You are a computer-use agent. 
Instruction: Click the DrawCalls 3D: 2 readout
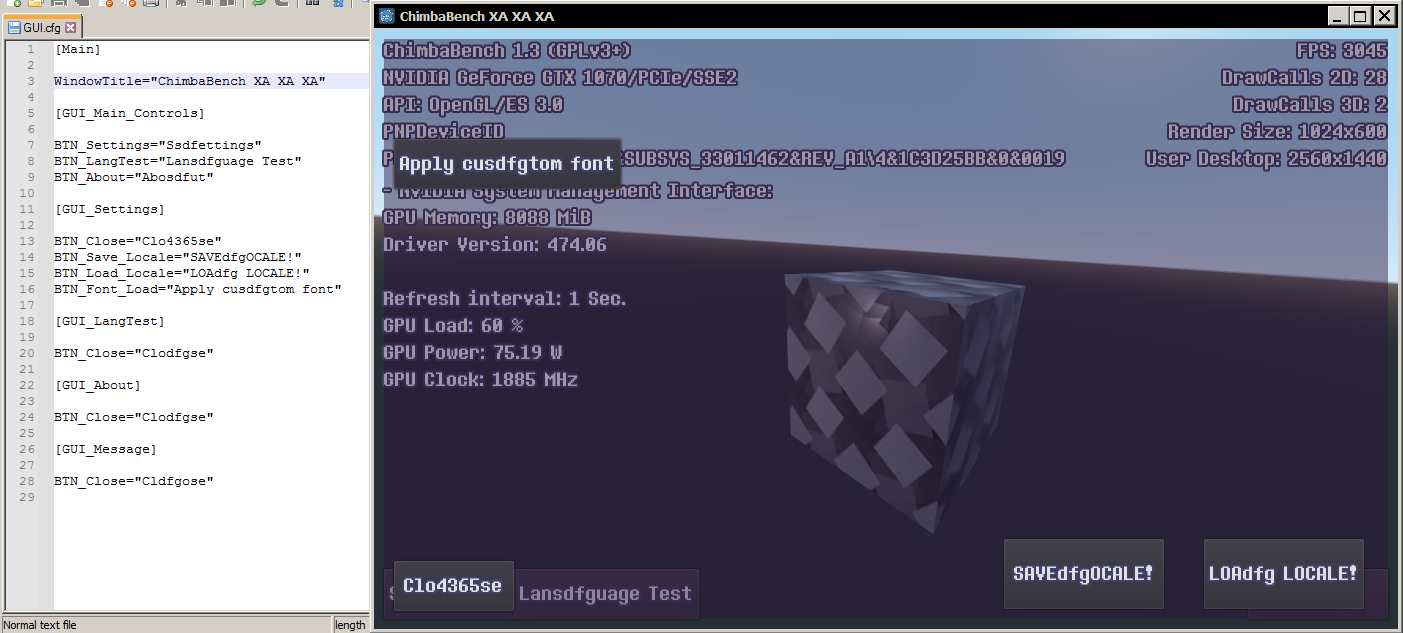pyautogui.click(x=1310, y=105)
